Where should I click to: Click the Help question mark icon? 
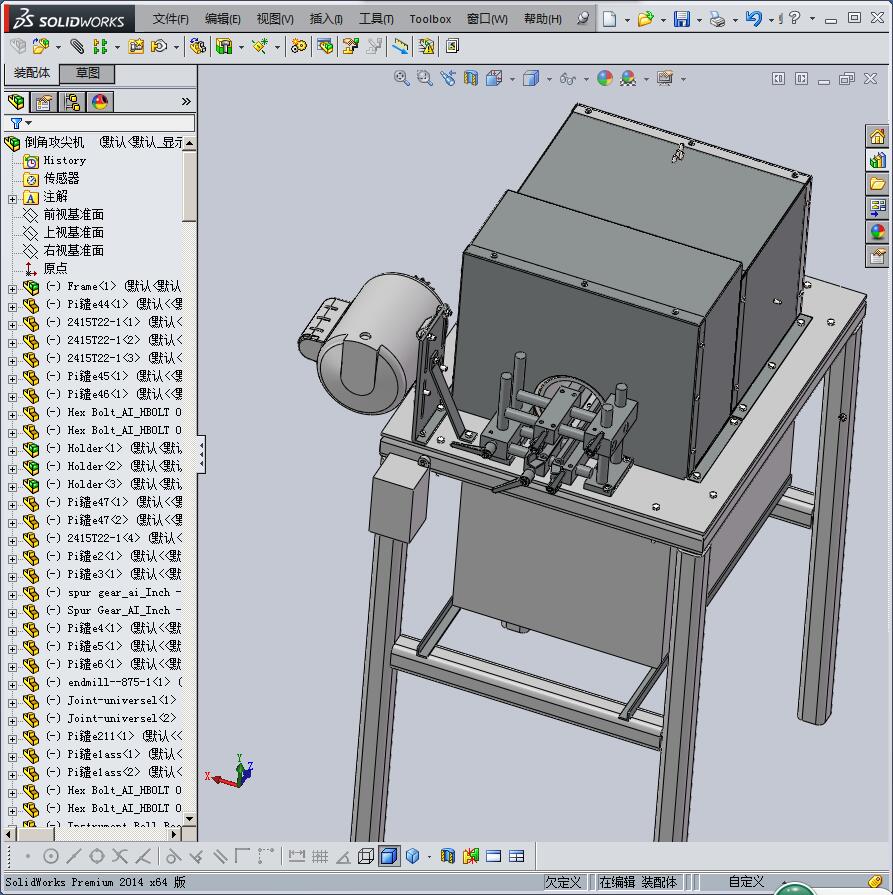tap(794, 18)
